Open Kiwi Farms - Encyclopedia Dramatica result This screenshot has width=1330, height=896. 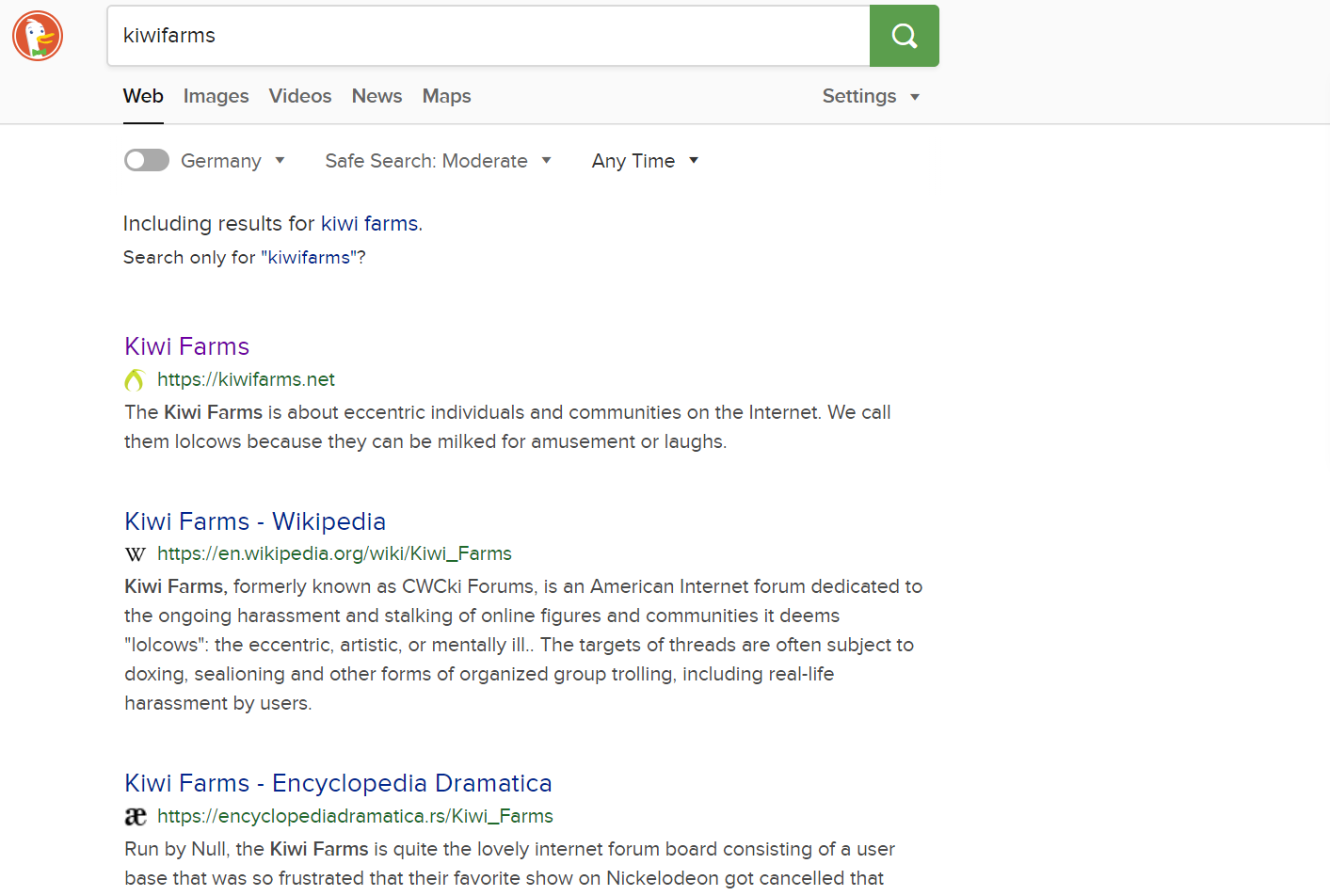tap(338, 783)
